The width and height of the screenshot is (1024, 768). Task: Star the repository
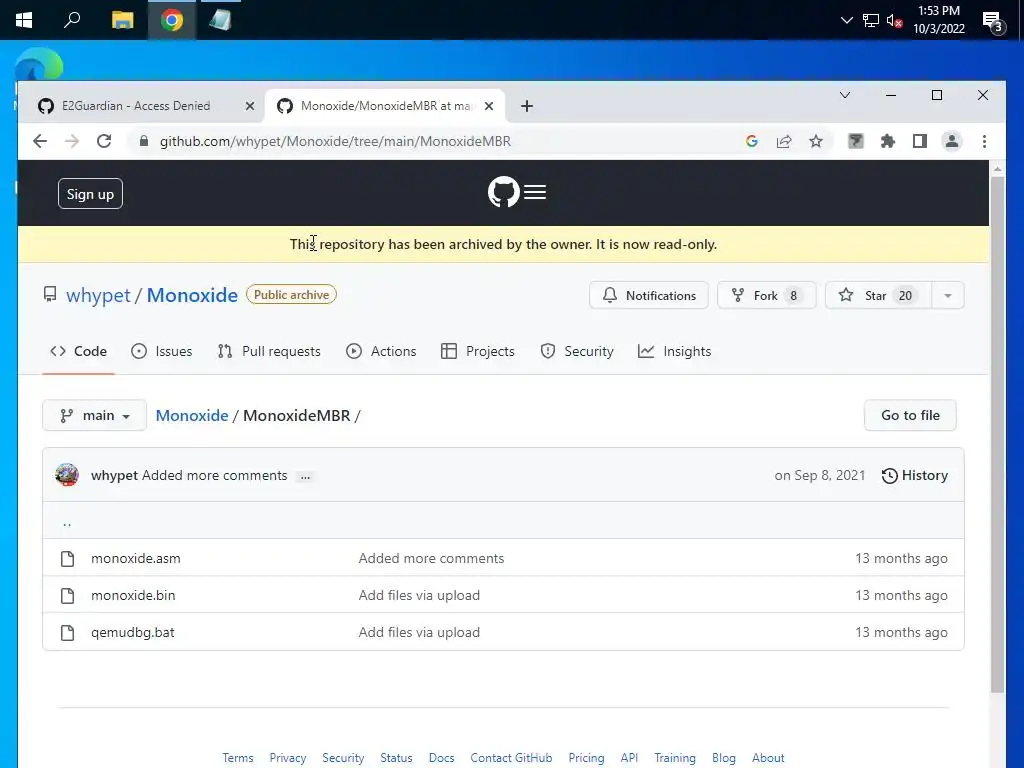pyautogui.click(x=878, y=295)
